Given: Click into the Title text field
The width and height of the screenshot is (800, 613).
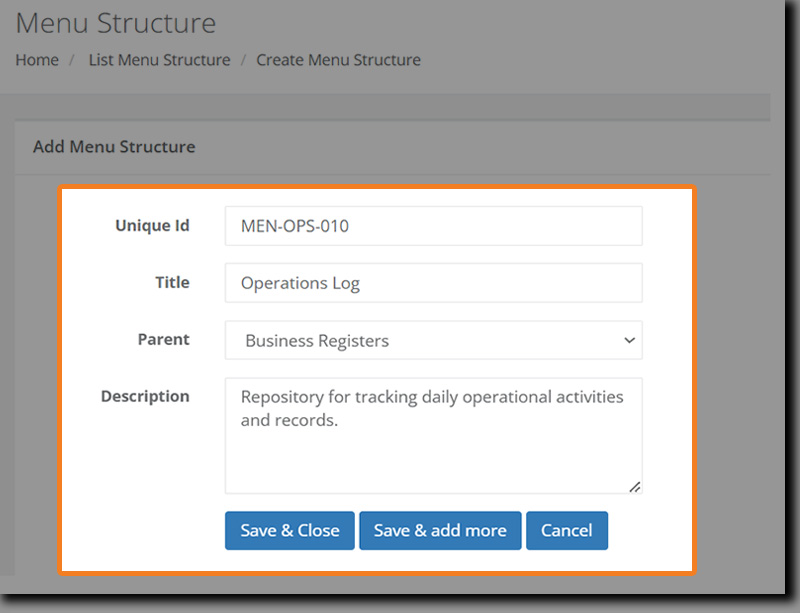Looking at the screenshot, I should point(433,283).
